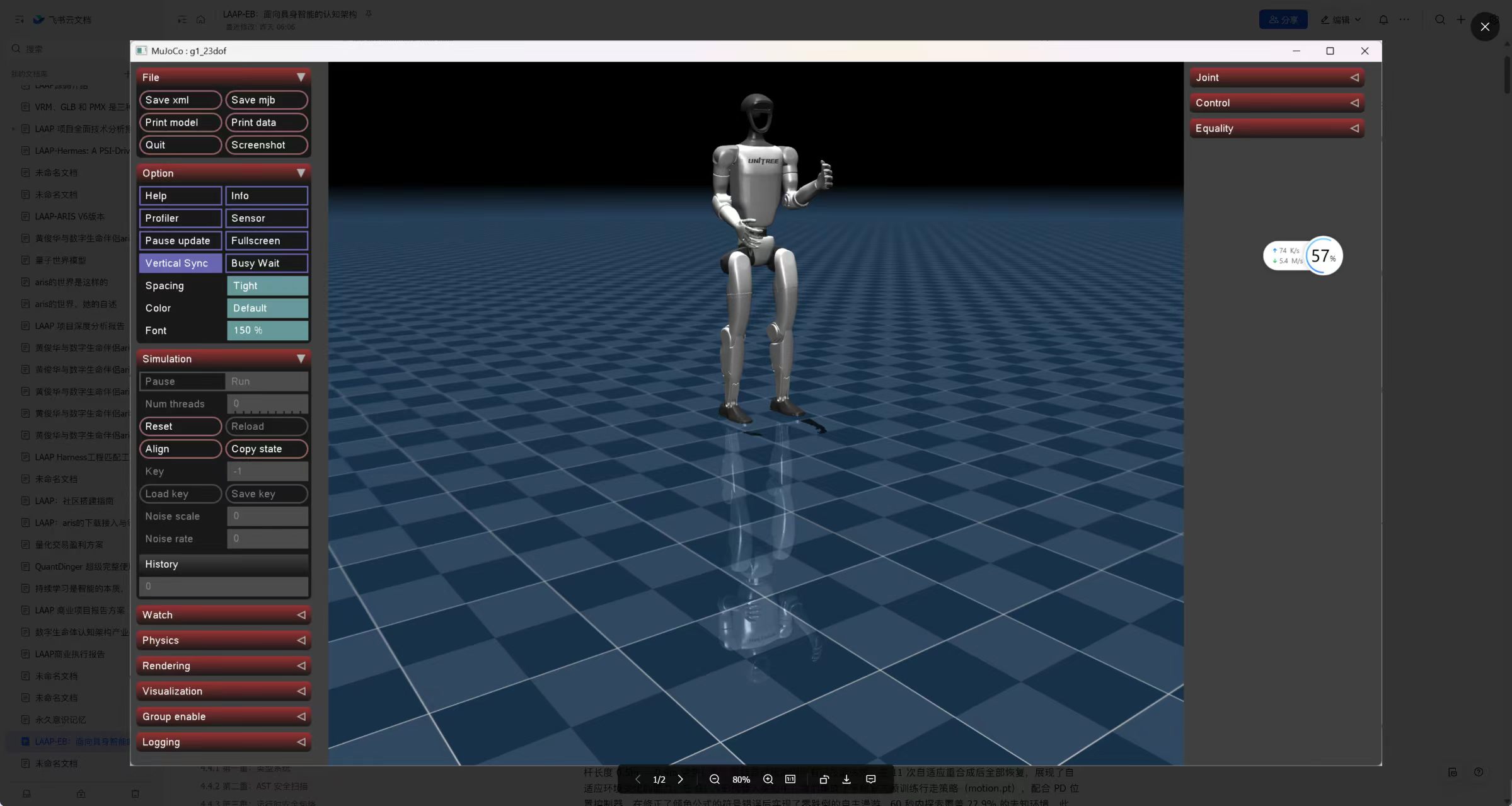The height and width of the screenshot is (806, 1512).
Task: Toggle the Fullscreen option
Action: click(267, 241)
